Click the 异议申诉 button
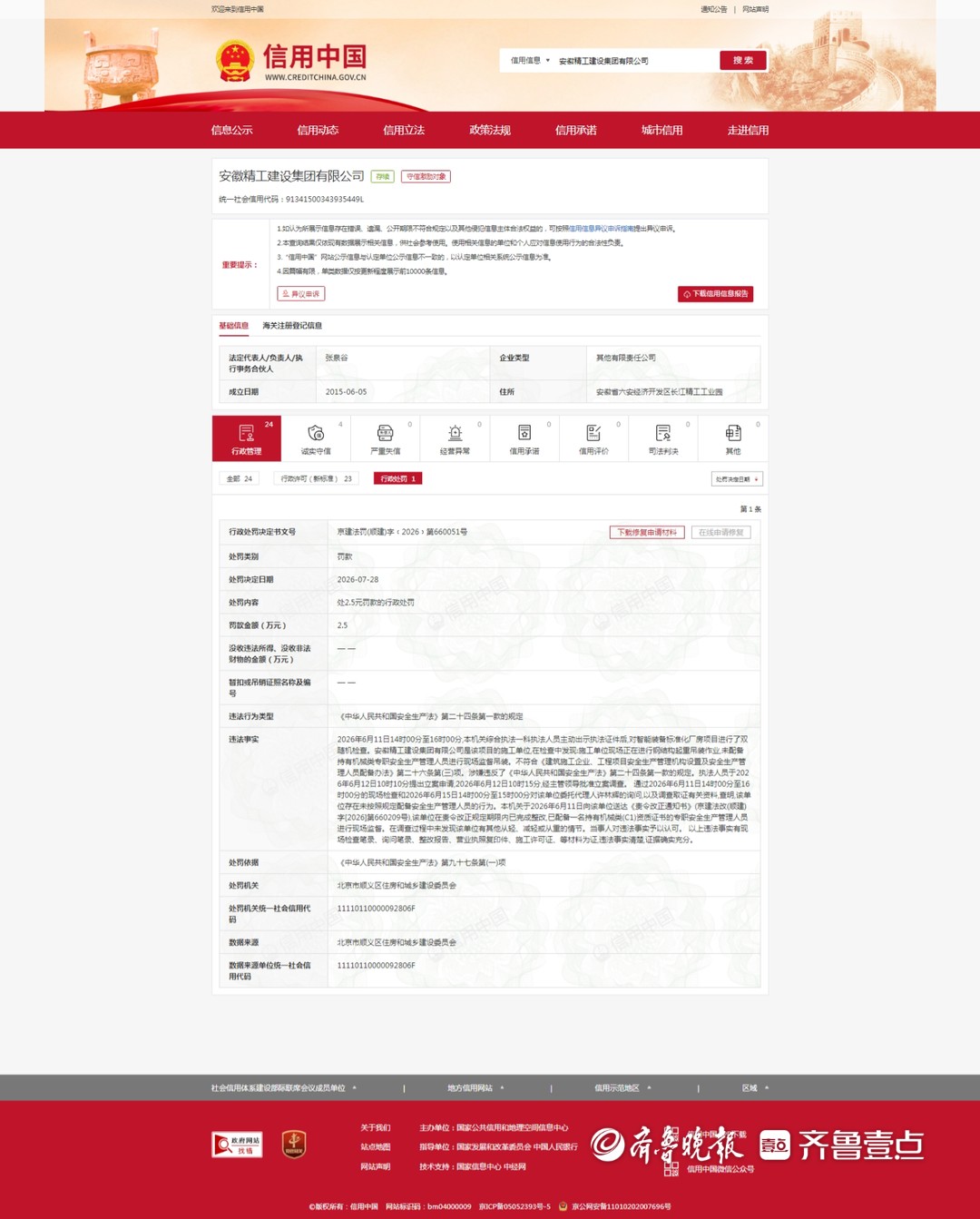This screenshot has width=980, height=1219. click(x=300, y=294)
